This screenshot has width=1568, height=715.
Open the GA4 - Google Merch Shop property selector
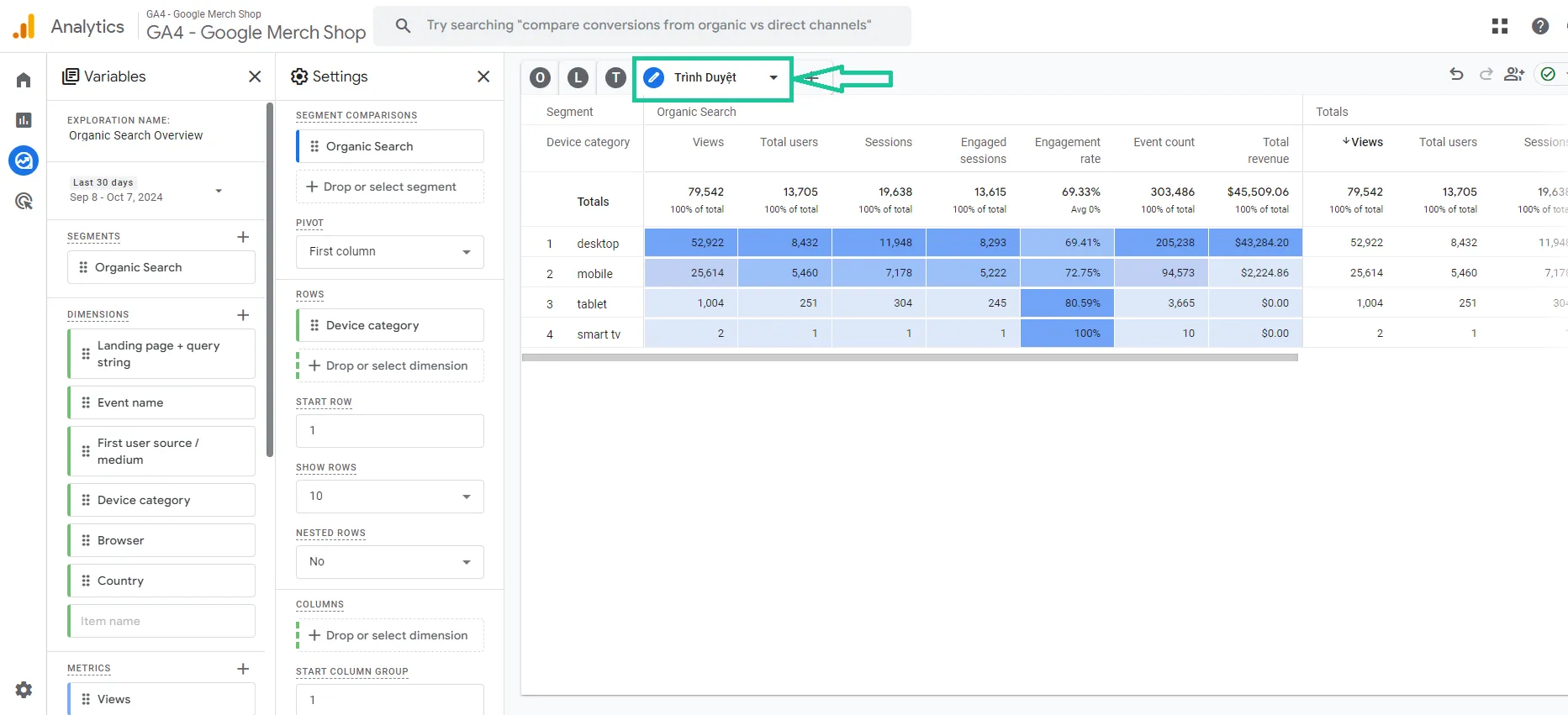point(256,26)
